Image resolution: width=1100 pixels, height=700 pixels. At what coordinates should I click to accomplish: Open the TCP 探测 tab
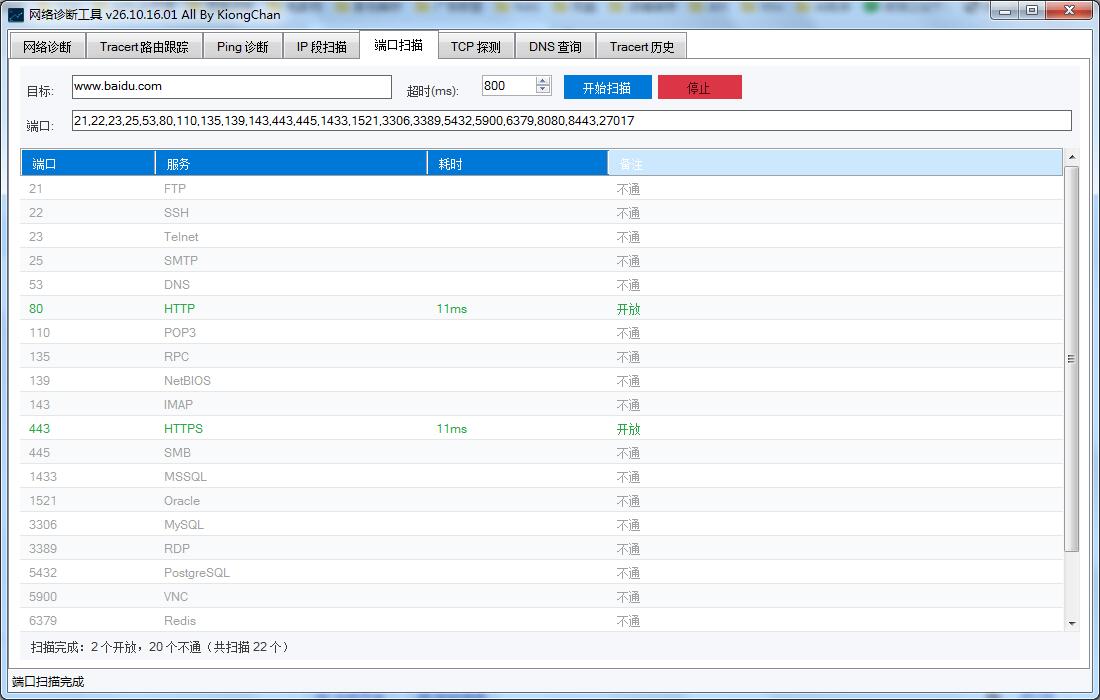476,46
